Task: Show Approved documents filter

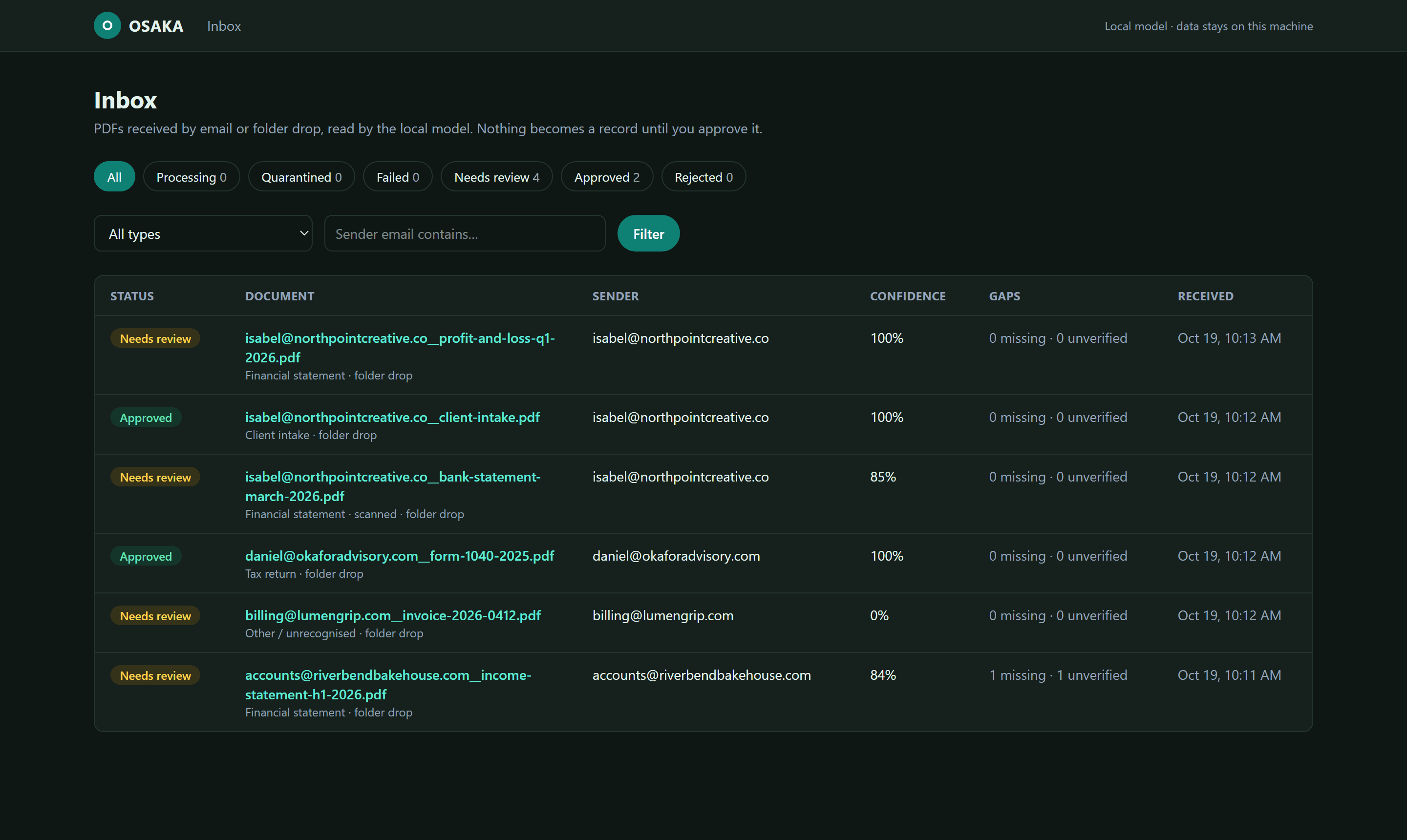Action: tap(606, 177)
